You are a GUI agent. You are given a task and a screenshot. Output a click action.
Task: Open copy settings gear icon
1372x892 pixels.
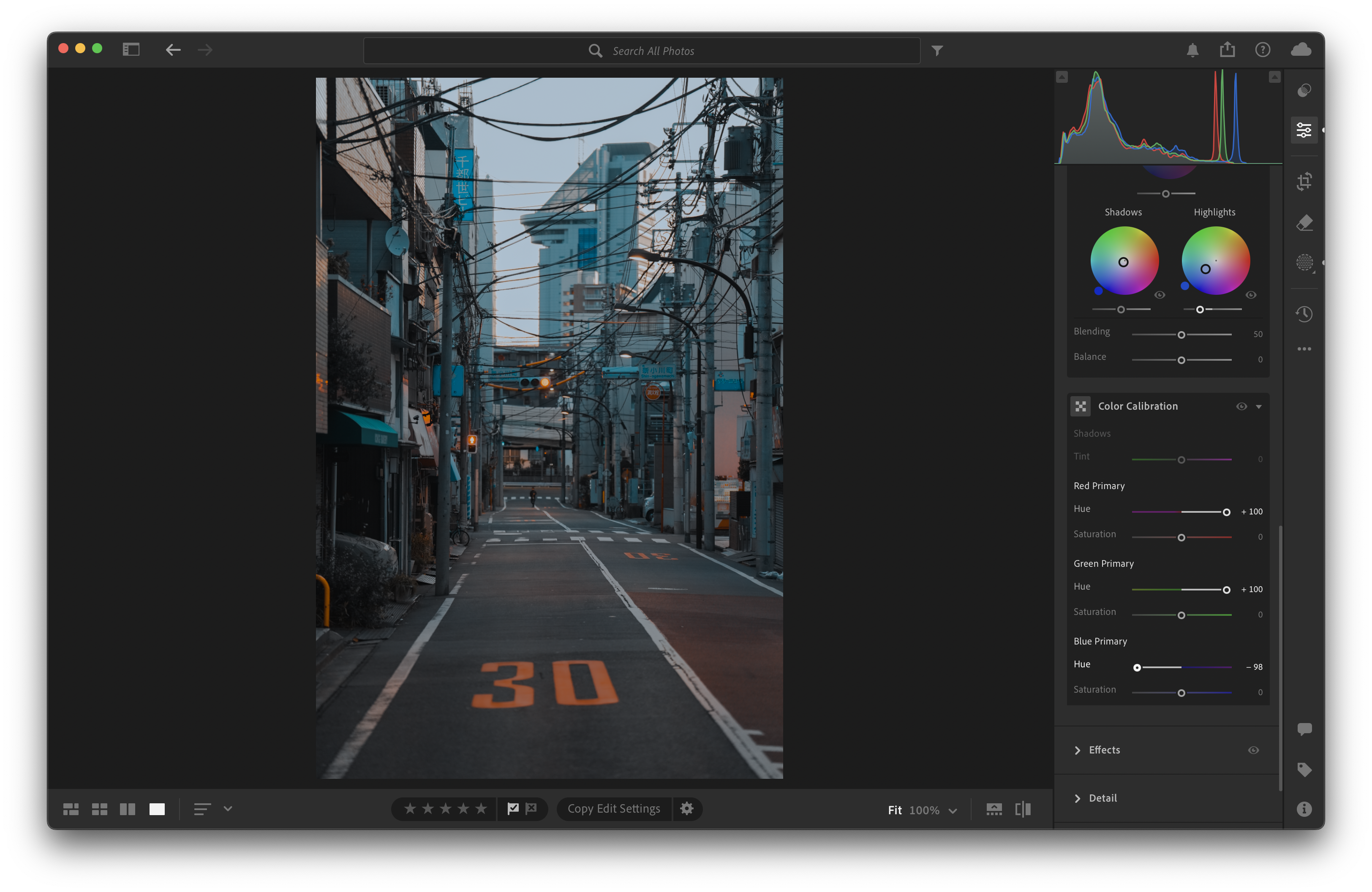coord(686,808)
